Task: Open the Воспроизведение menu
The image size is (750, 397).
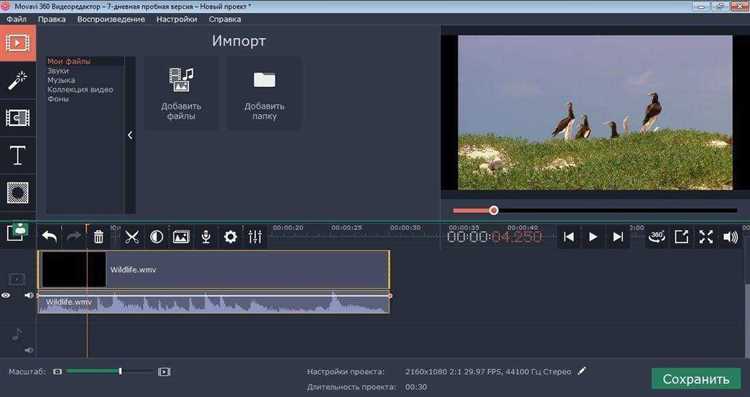Action: pos(111,19)
